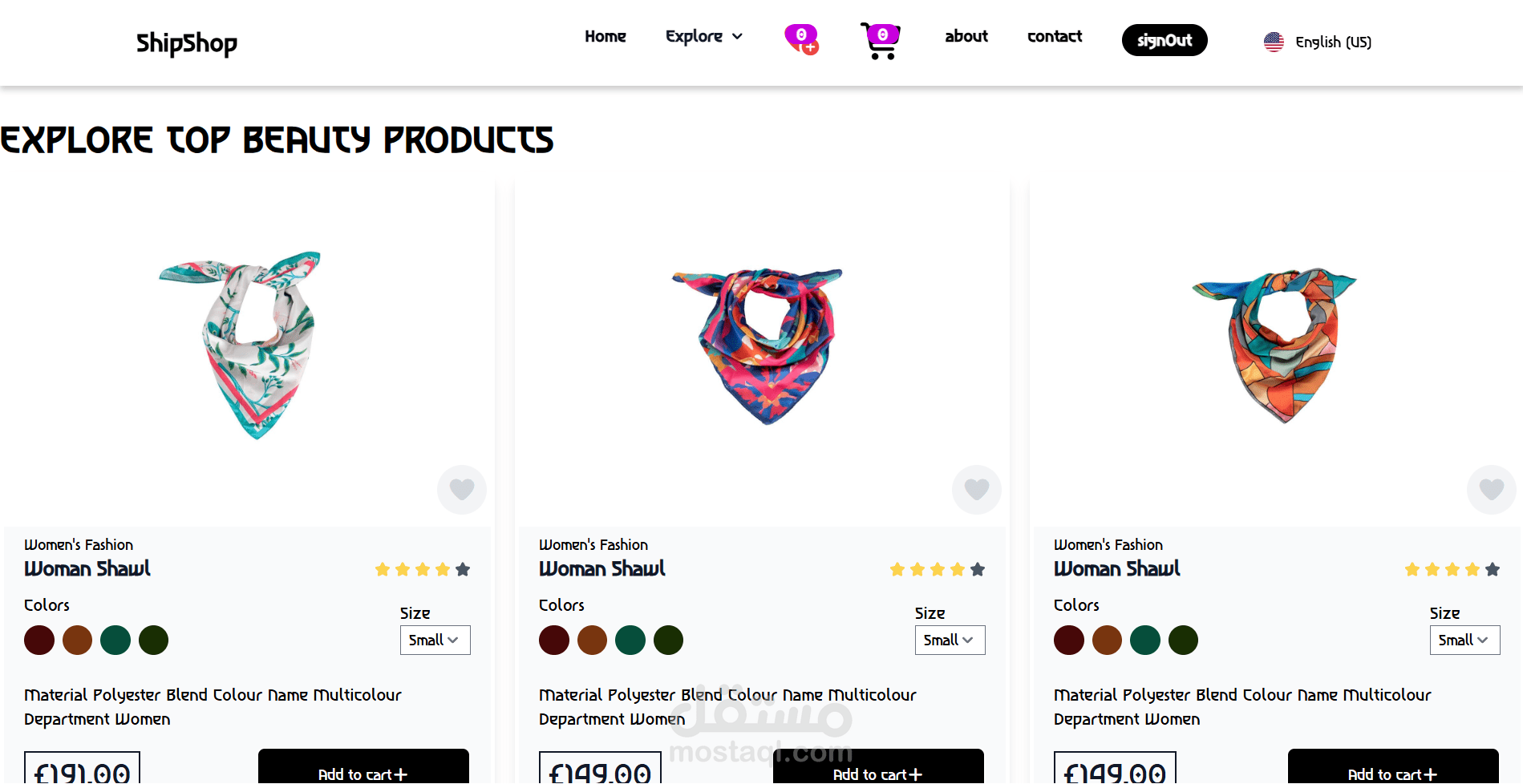Image resolution: width=1523 pixels, height=784 pixels.
Task: Open the about page
Action: [966, 36]
